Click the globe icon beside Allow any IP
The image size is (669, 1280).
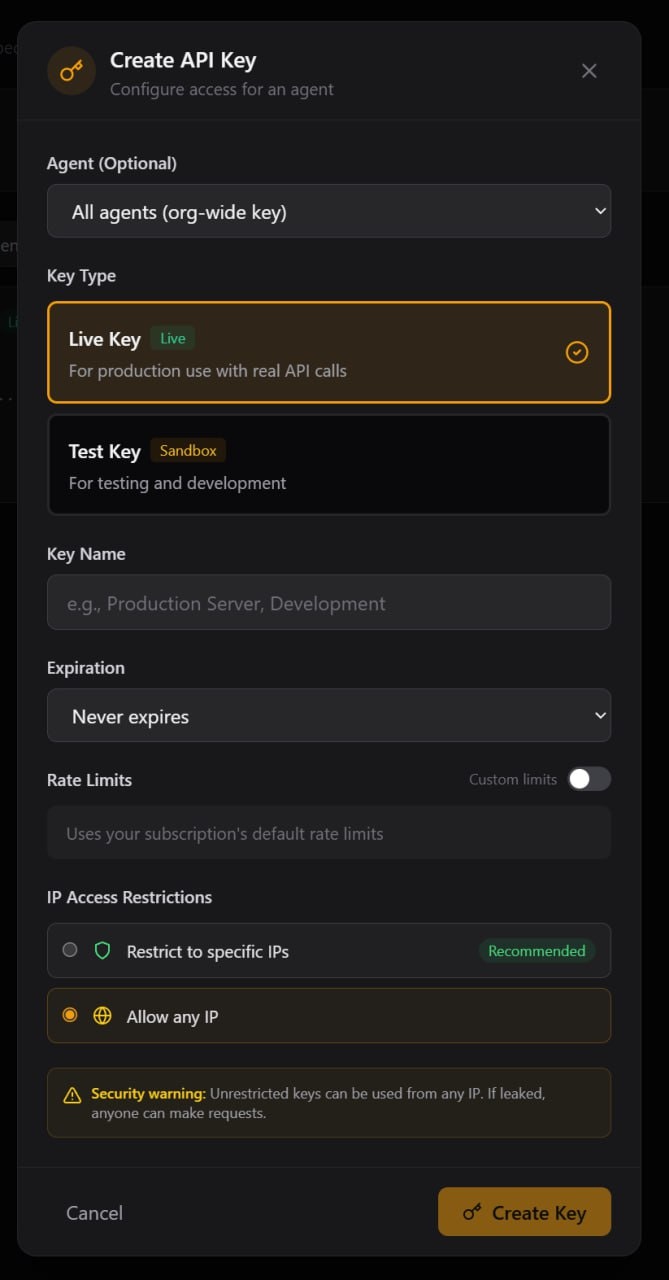click(x=102, y=1015)
